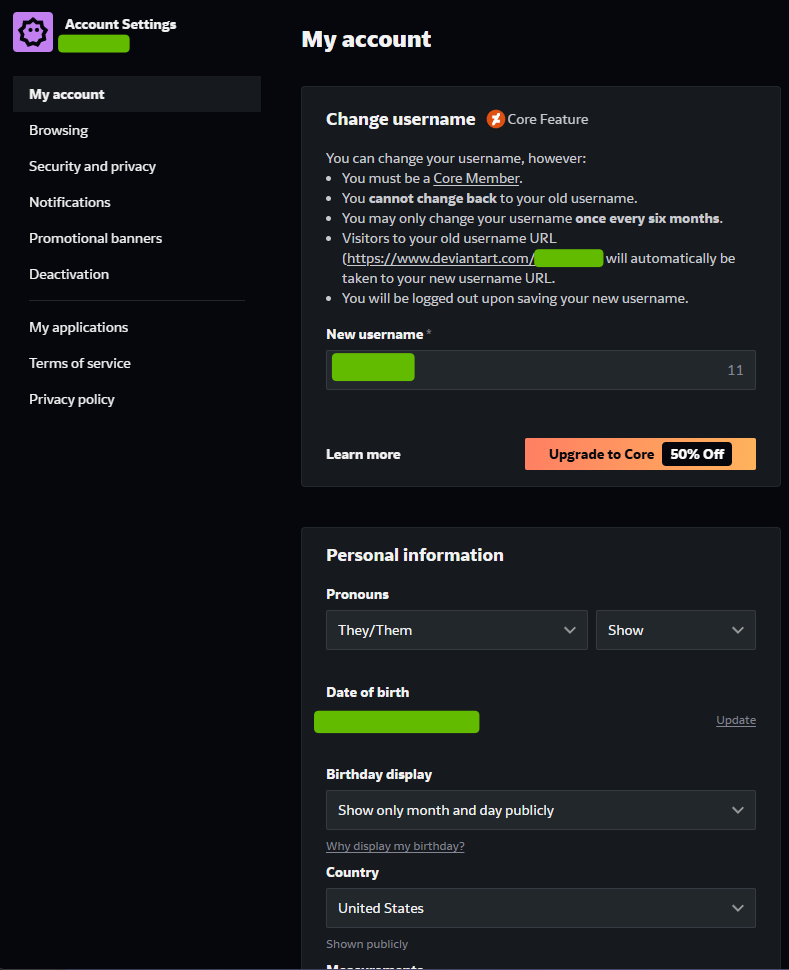Image resolution: width=789 pixels, height=970 pixels.
Task: Open the Notifications settings section
Action: pyautogui.click(x=70, y=202)
